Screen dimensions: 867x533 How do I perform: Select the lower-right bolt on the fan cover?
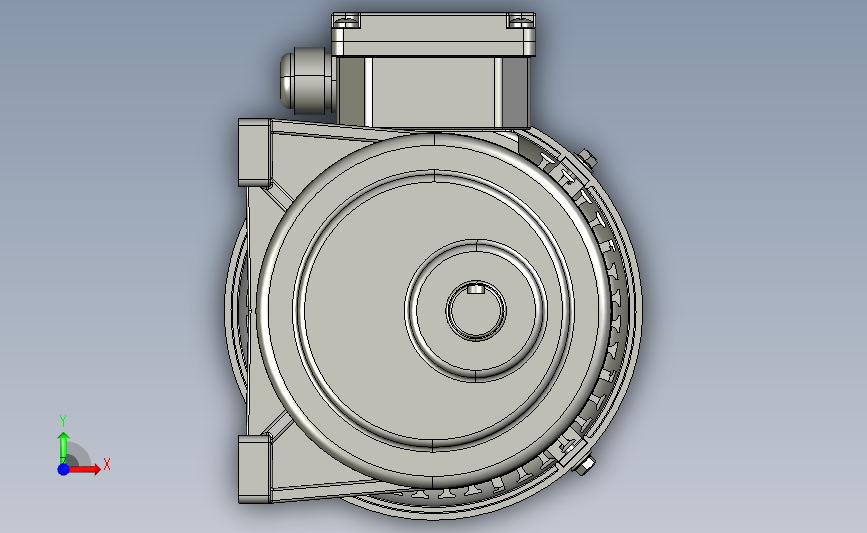pyautogui.click(x=585, y=465)
